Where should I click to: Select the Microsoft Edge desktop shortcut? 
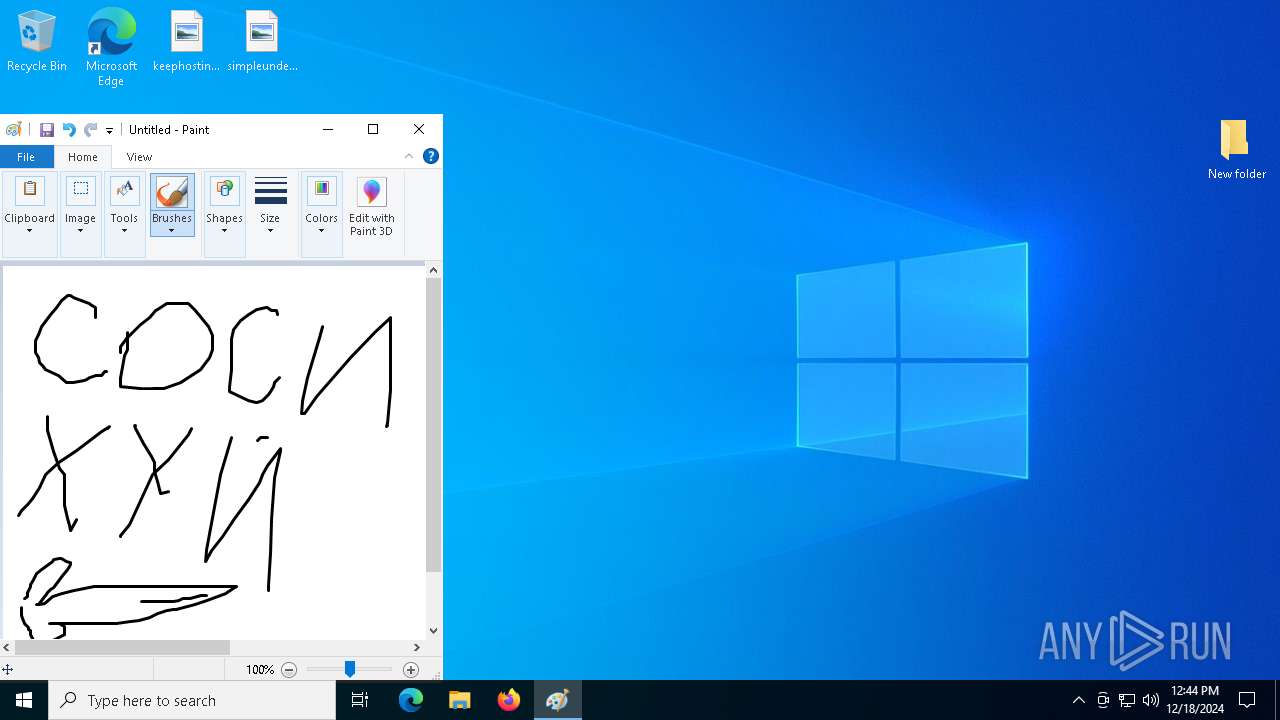point(111,47)
